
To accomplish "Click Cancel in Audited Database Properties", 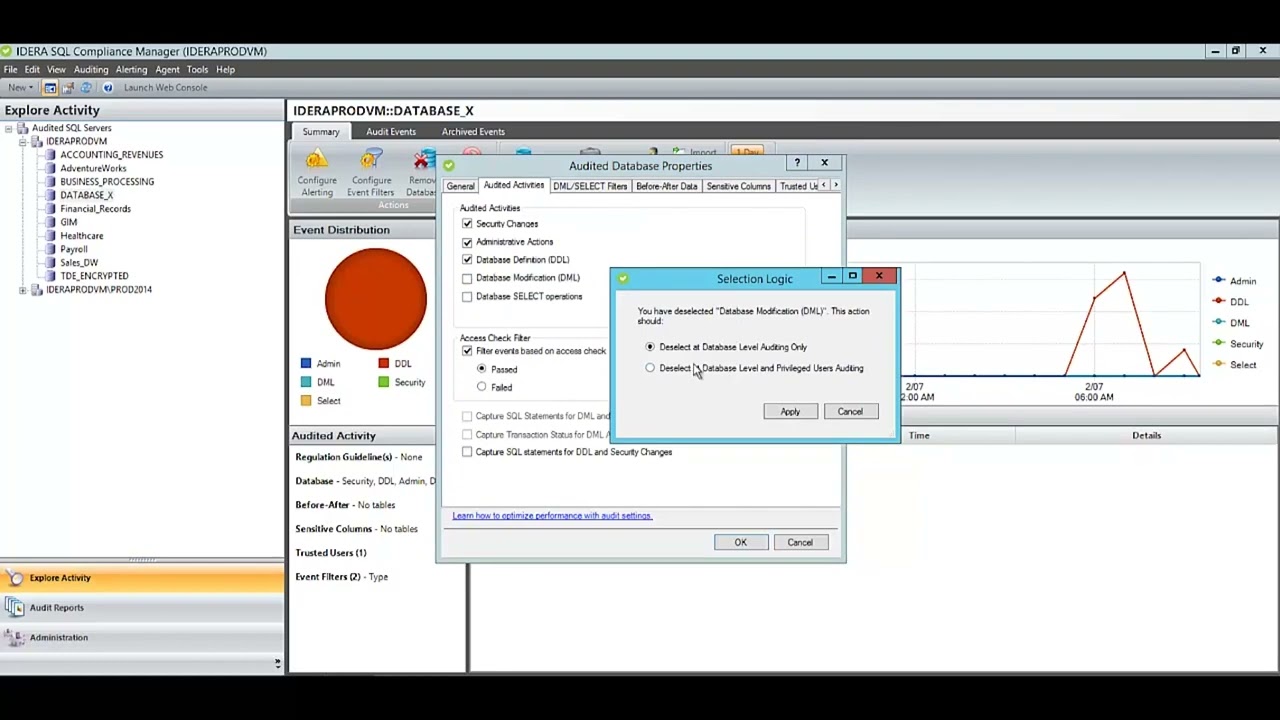I will click(800, 543).
